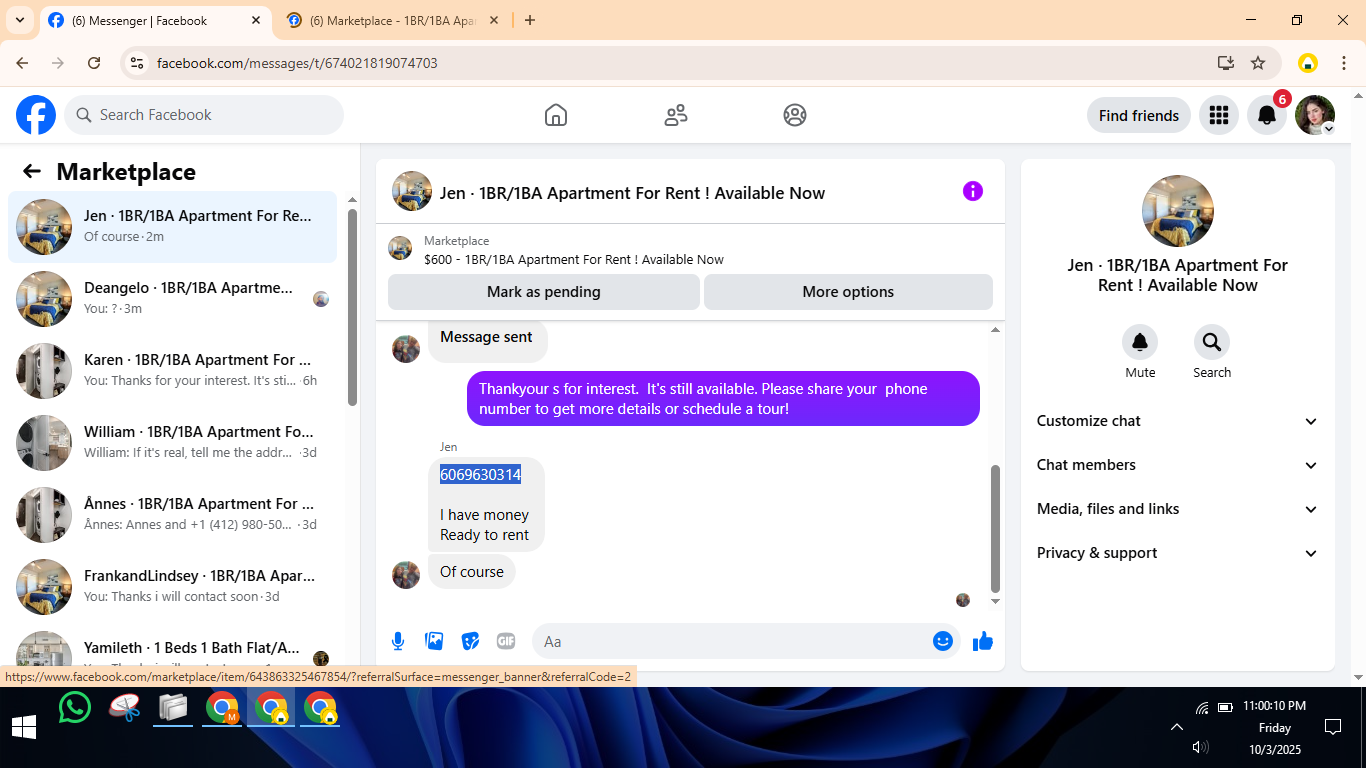1366x768 pixels.
Task: Open the Facebook menu grid icon
Action: coord(1218,115)
